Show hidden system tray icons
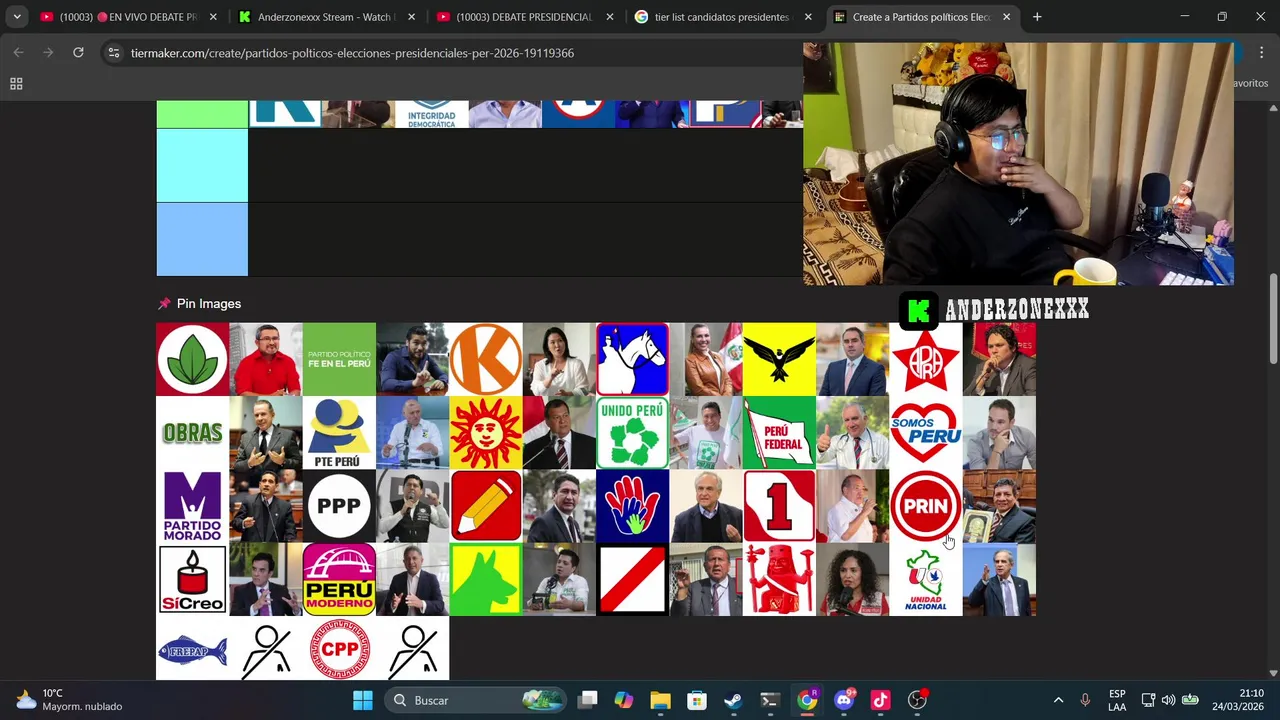This screenshot has height=720, width=1280. [1058, 700]
